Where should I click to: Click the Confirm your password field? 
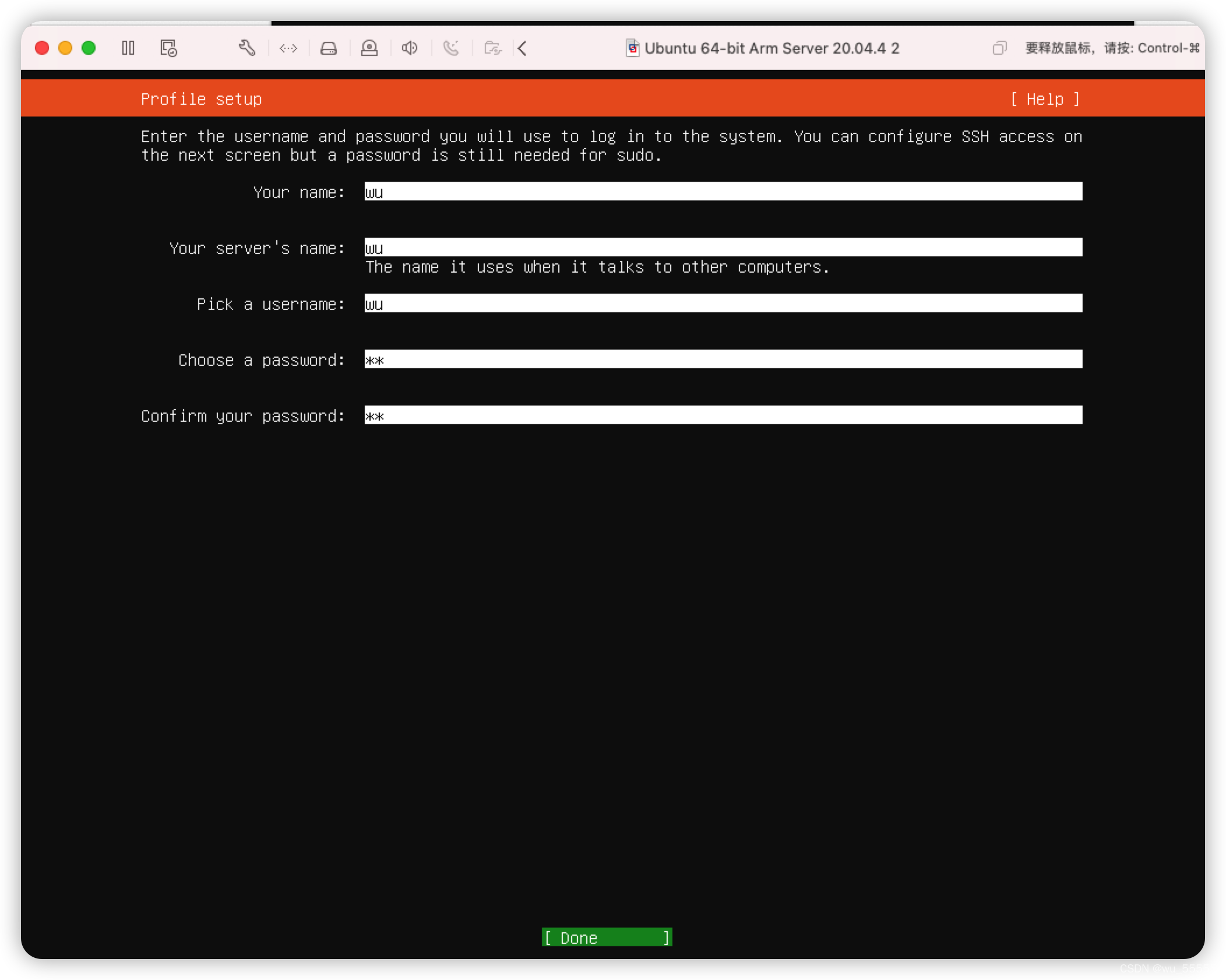pos(722,416)
